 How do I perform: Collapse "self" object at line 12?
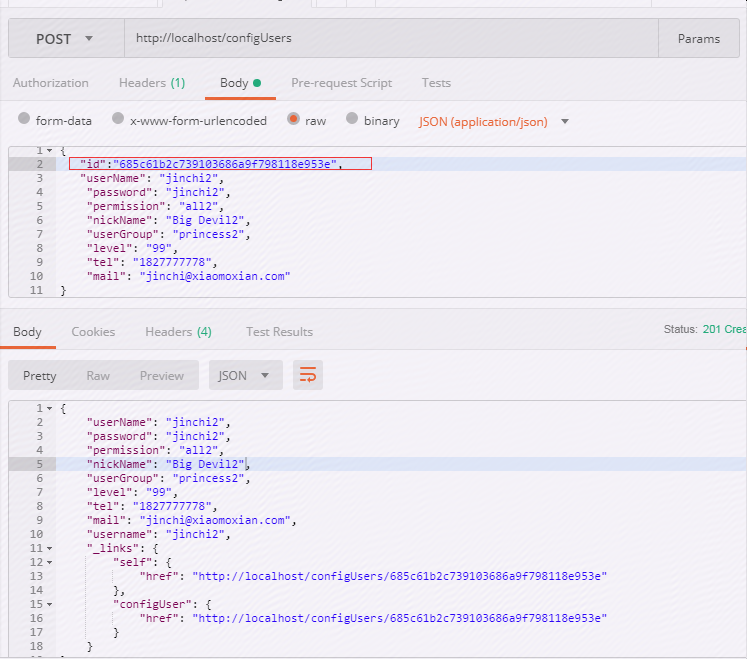[x=50, y=562]
